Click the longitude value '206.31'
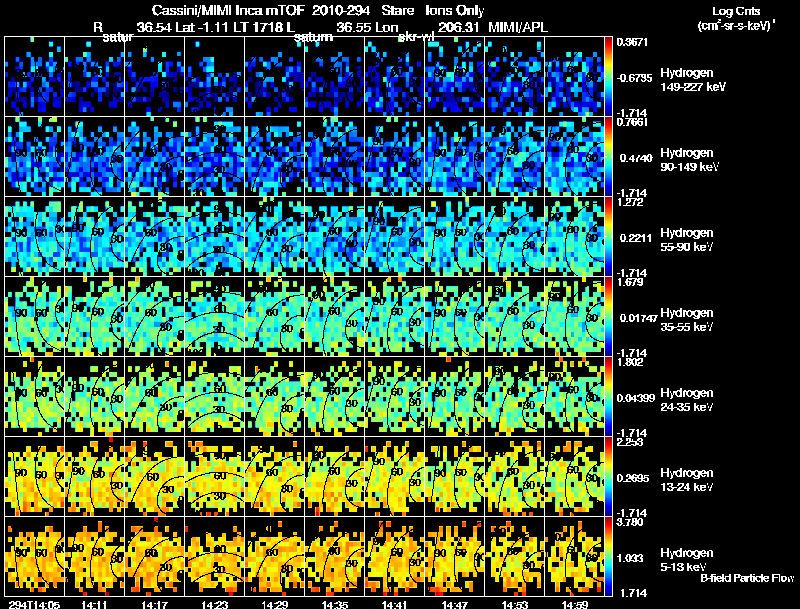Viewport: 800px width, 609px height. pyautogui.click(x=458, y=27)
